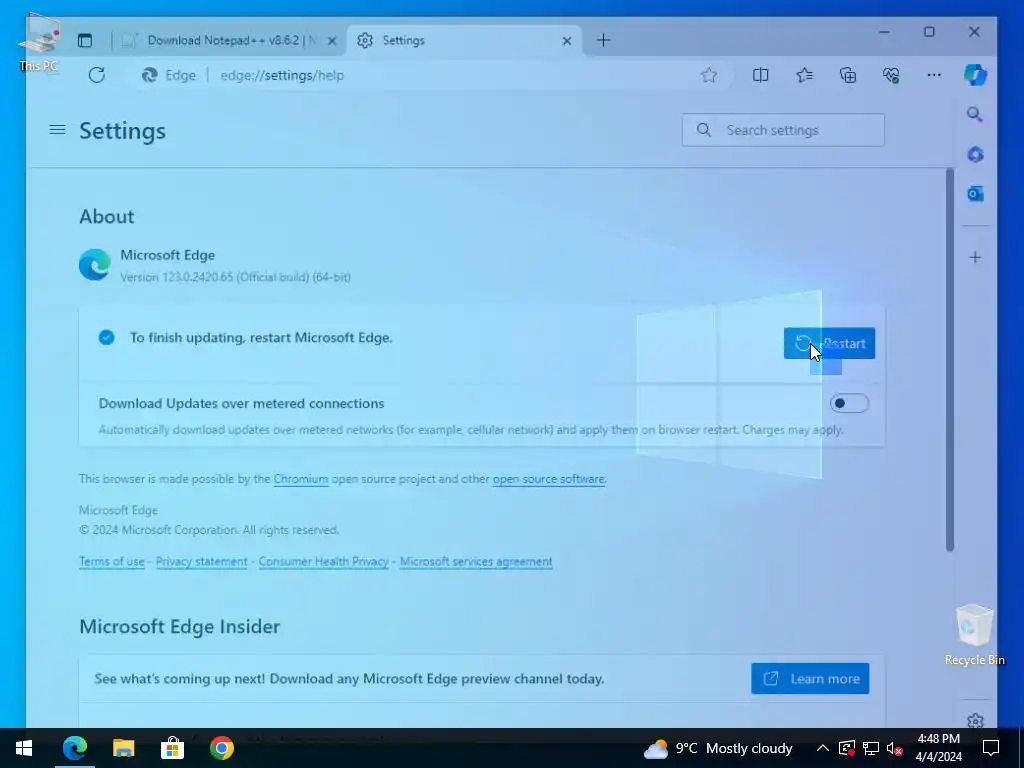Open the network tray icon
Screen dimensions: 1024x768
(x=871, y=748)
